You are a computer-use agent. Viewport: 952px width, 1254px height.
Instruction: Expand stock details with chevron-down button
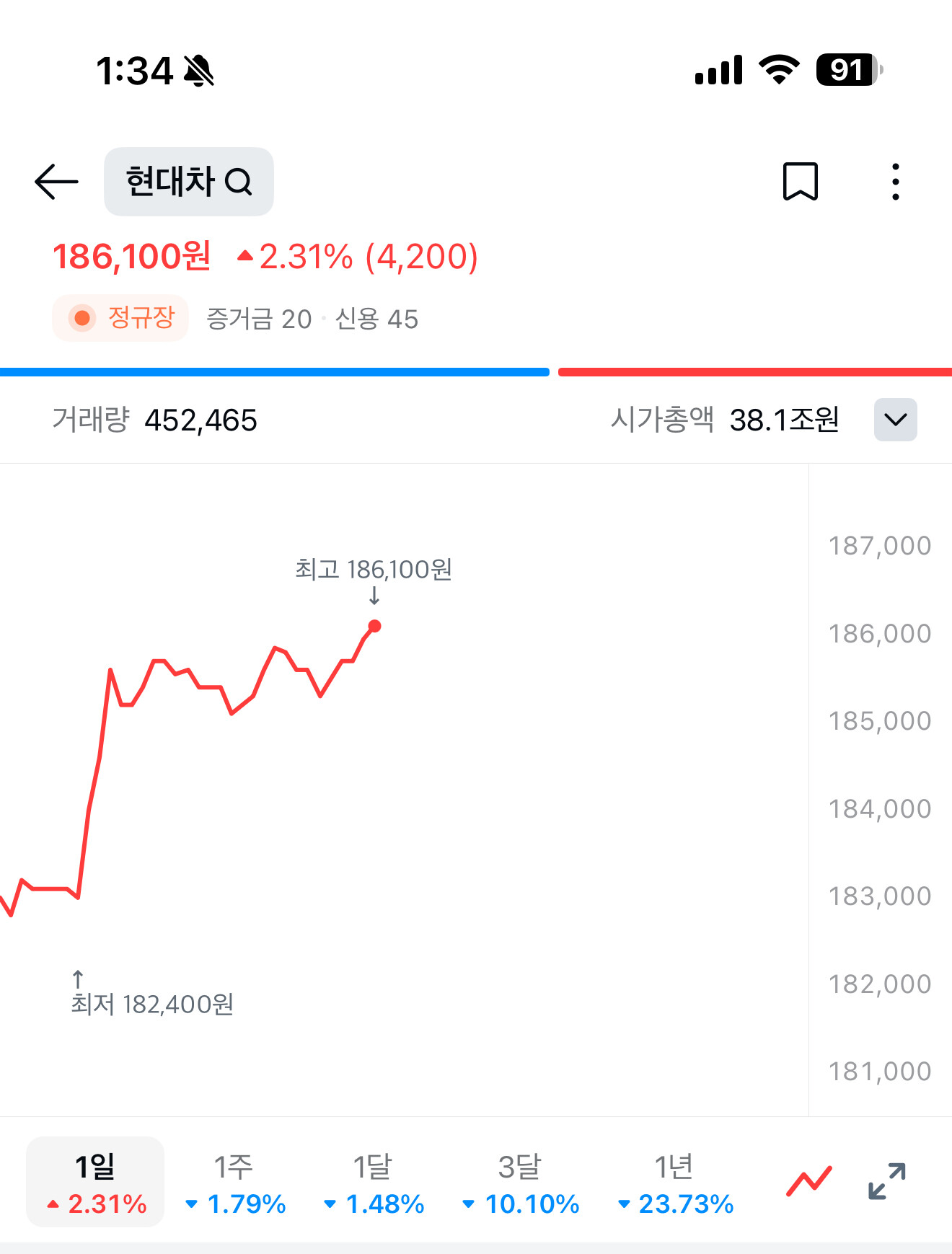[x=895, y=420]
